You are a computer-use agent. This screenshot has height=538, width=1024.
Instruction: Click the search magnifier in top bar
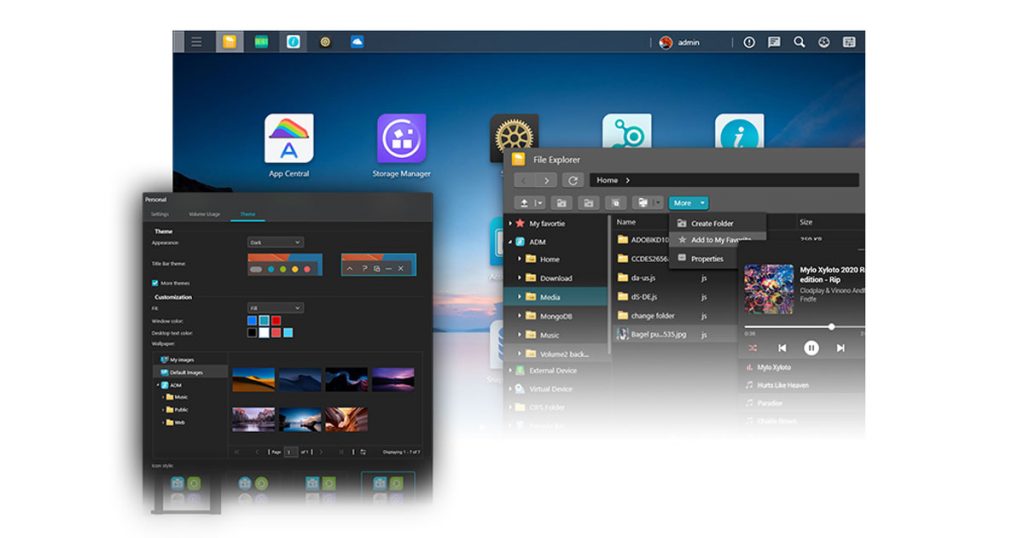click(x=799, y=42)
